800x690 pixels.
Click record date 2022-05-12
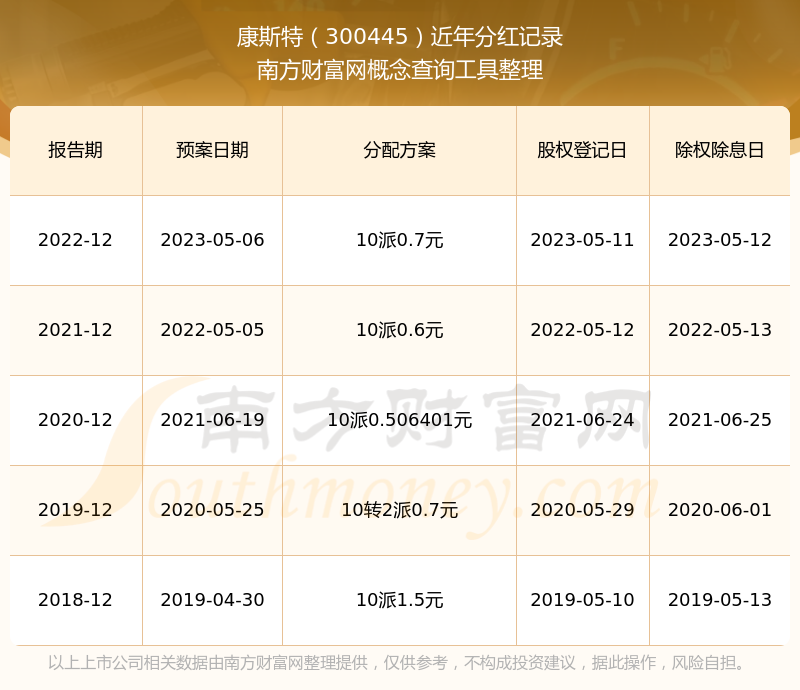(x=582, y=330)
